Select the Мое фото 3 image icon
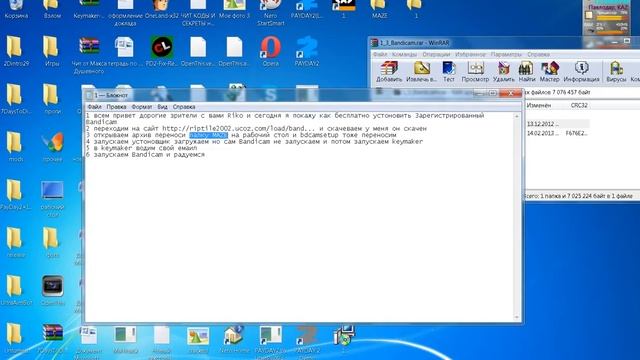640x360 pixels. pos(234,9)
